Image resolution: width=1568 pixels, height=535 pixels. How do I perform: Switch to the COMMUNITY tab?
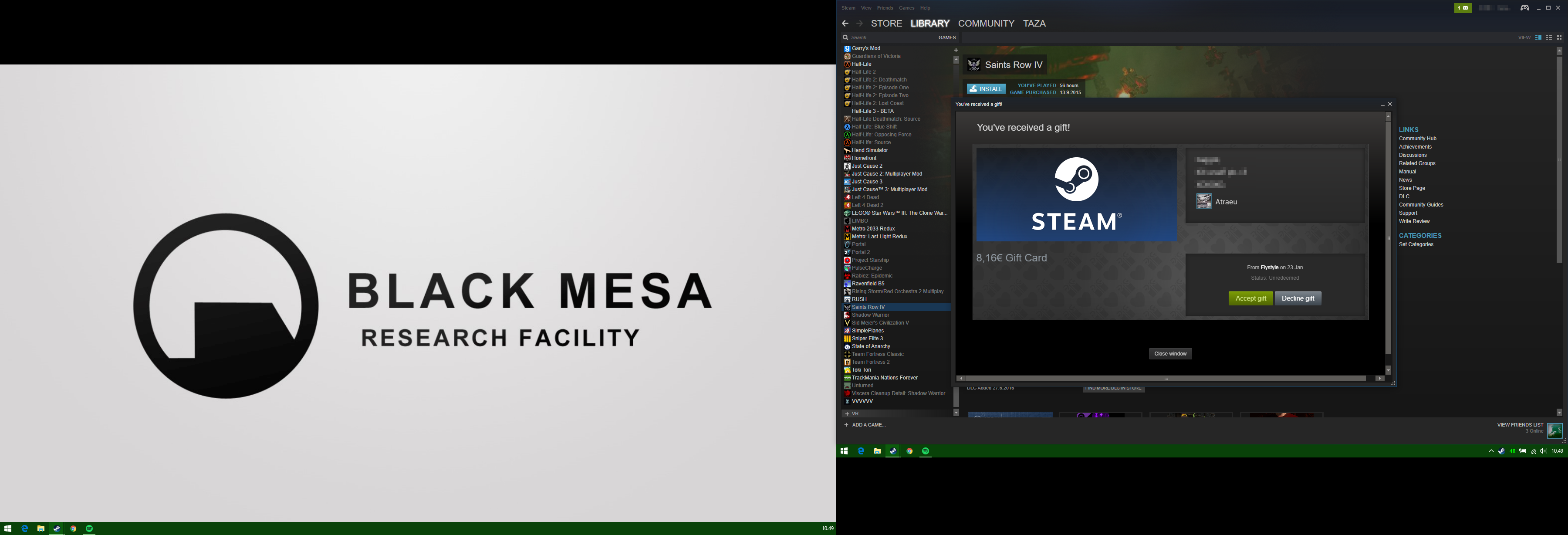click(x=986, y=23)
